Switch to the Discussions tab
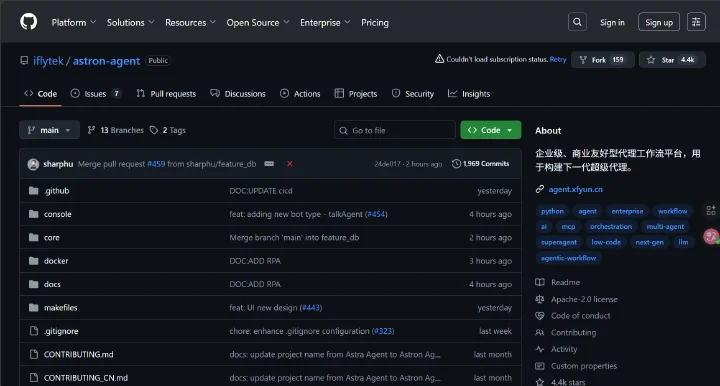The image size is (720, 386). coord(238,94)
